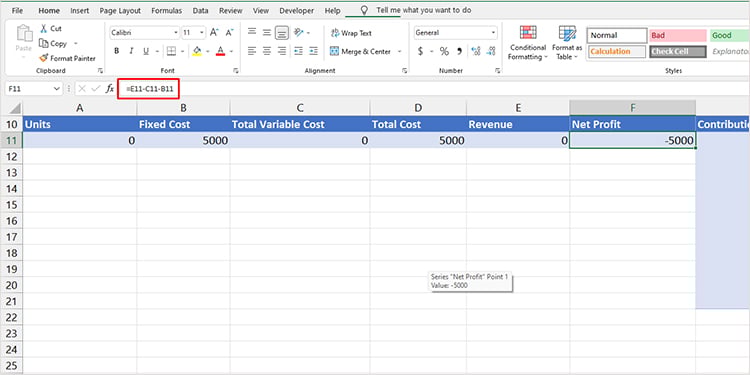The width and height of the screenshot is (750, 375).
Task: Align text right
Action: pos(282,51)
